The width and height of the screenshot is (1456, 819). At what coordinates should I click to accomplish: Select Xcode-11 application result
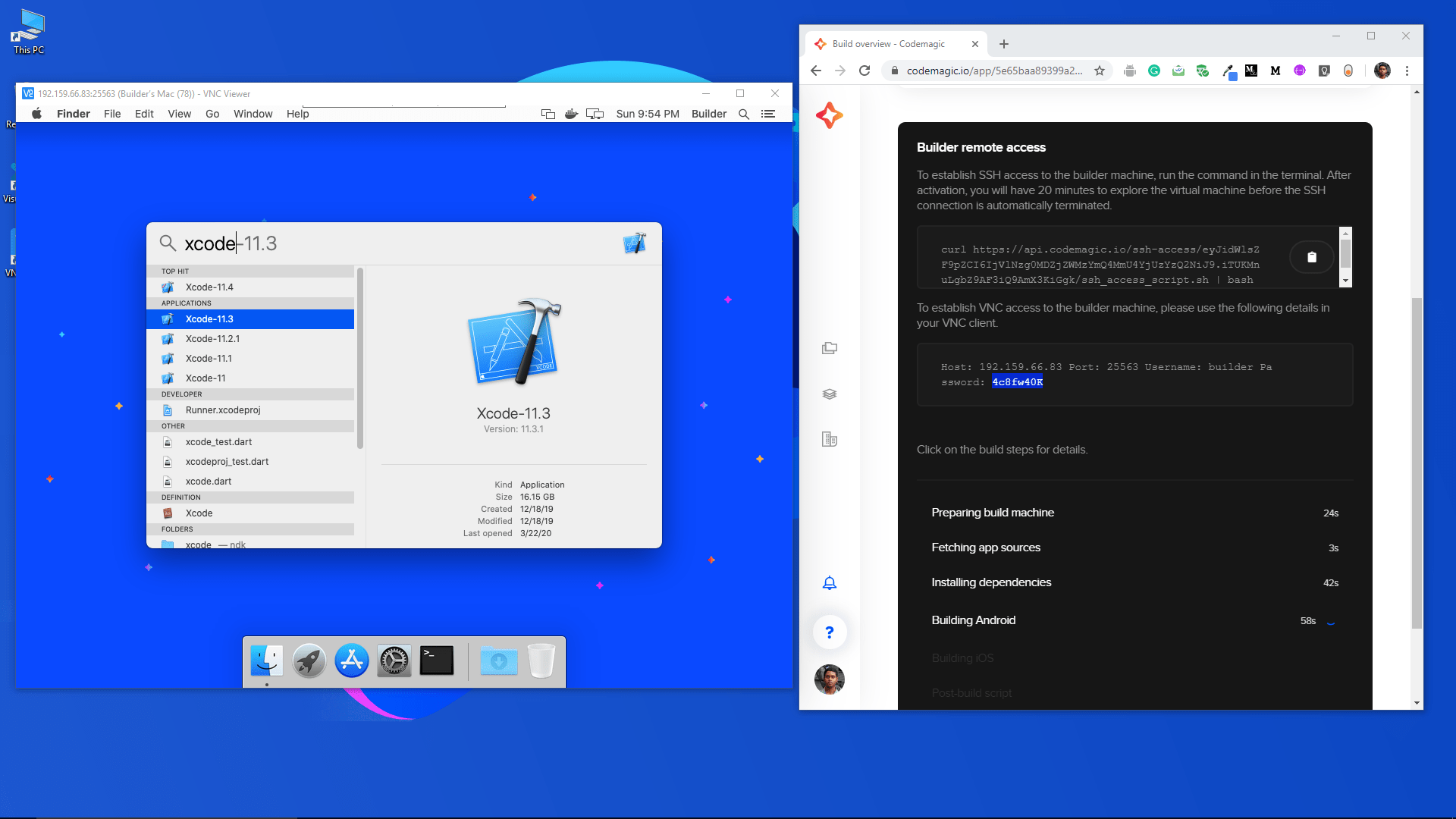250,378
